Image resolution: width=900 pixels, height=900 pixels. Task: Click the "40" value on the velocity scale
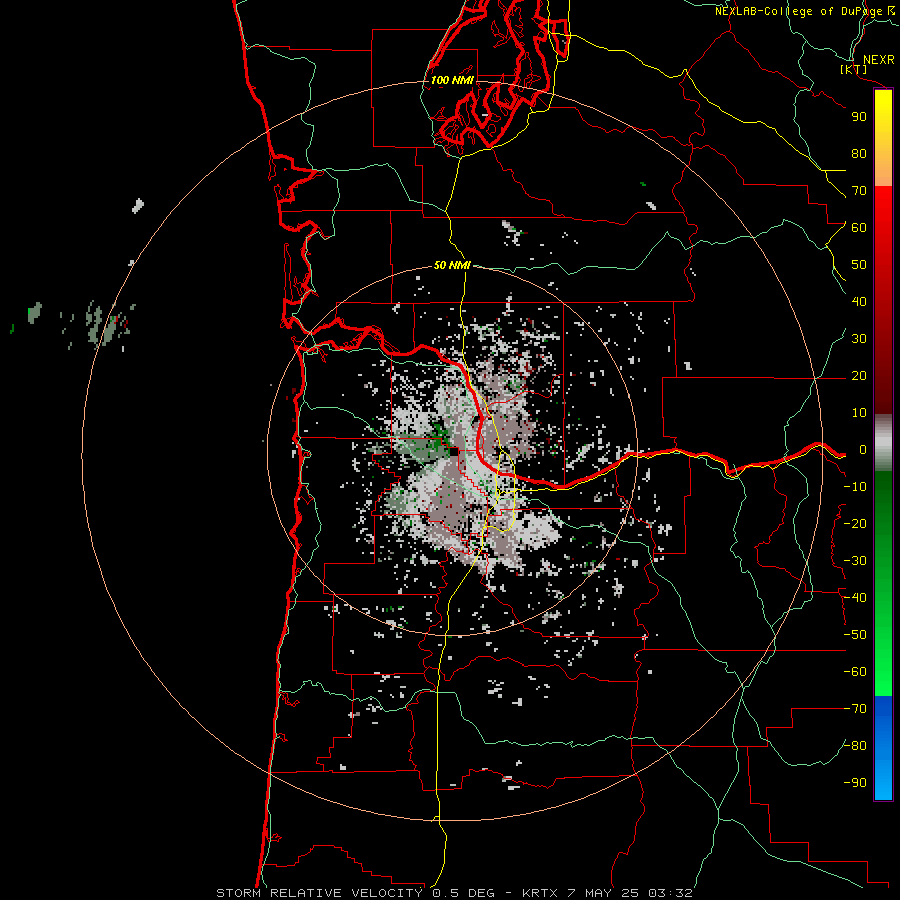(859, 302)
